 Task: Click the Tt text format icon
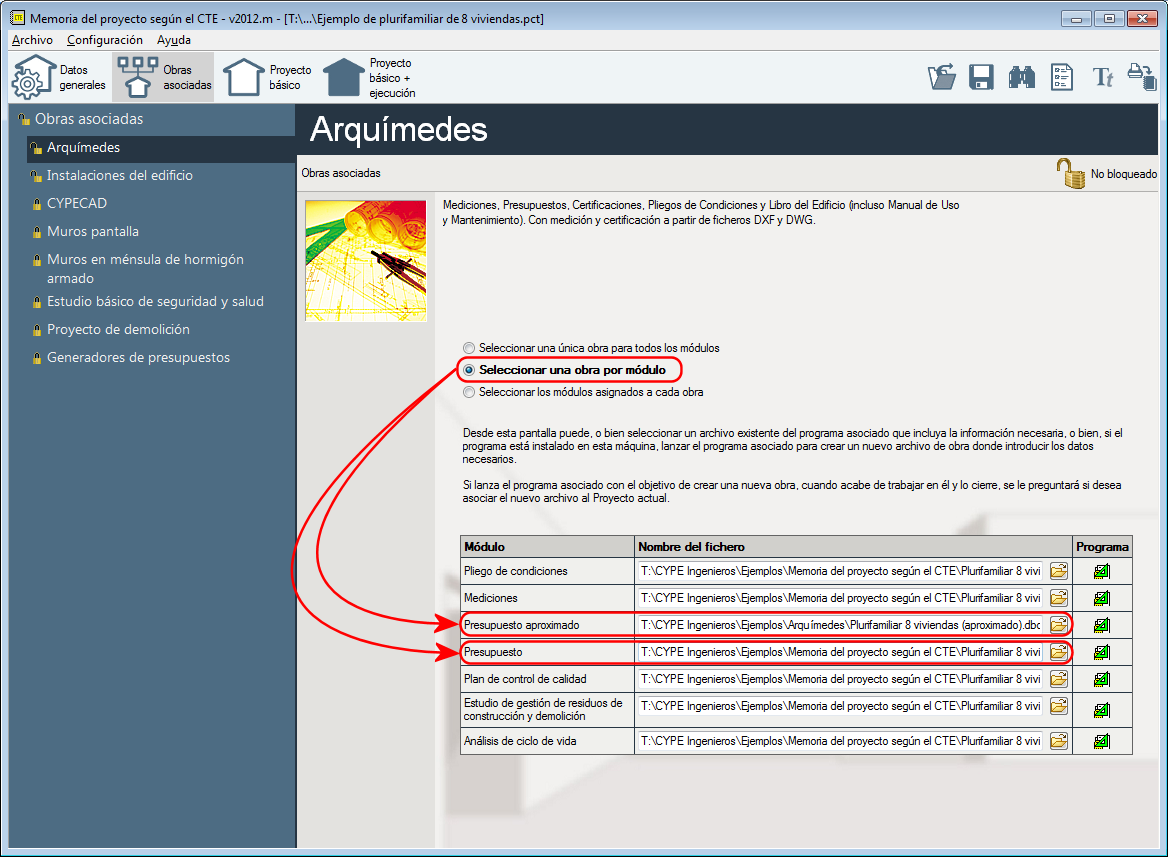[x=1102, y=78]
